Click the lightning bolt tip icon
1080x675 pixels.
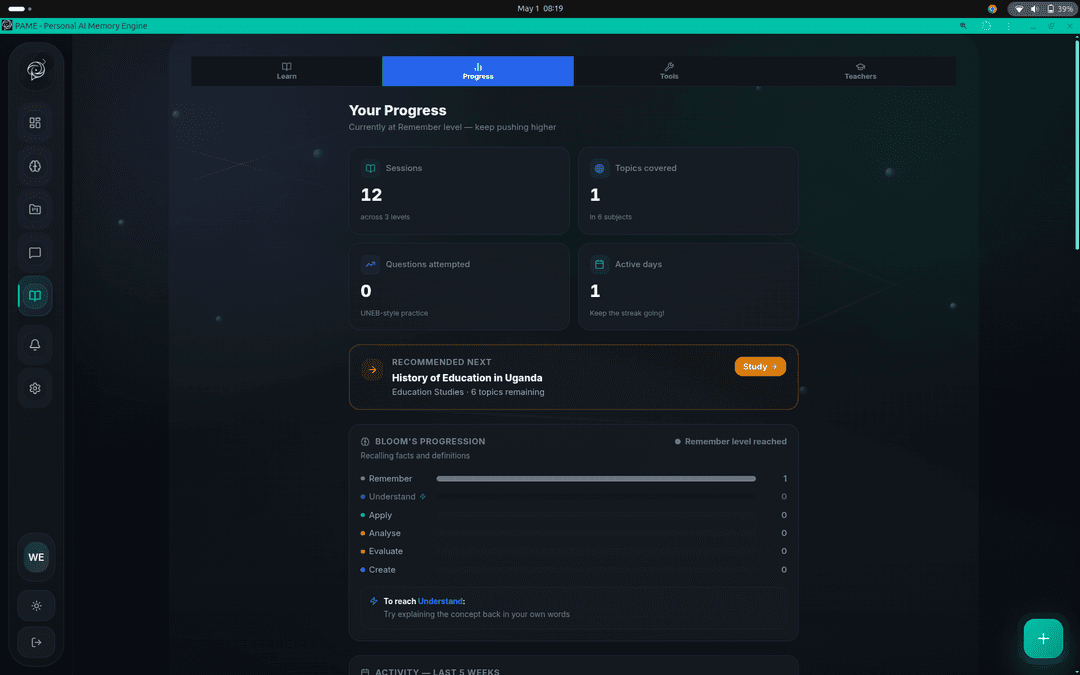coord(374,601)
